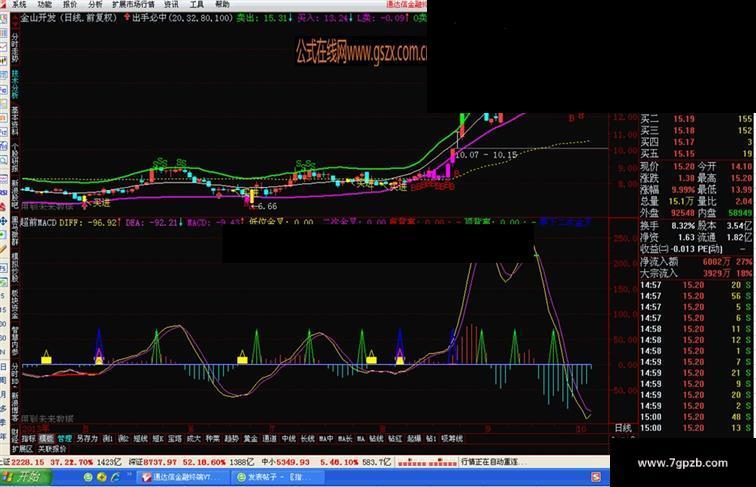Apply the 吸筹线 indicator template
The height and width of the screenshot is (487, 756).
(x=452, y=439)
